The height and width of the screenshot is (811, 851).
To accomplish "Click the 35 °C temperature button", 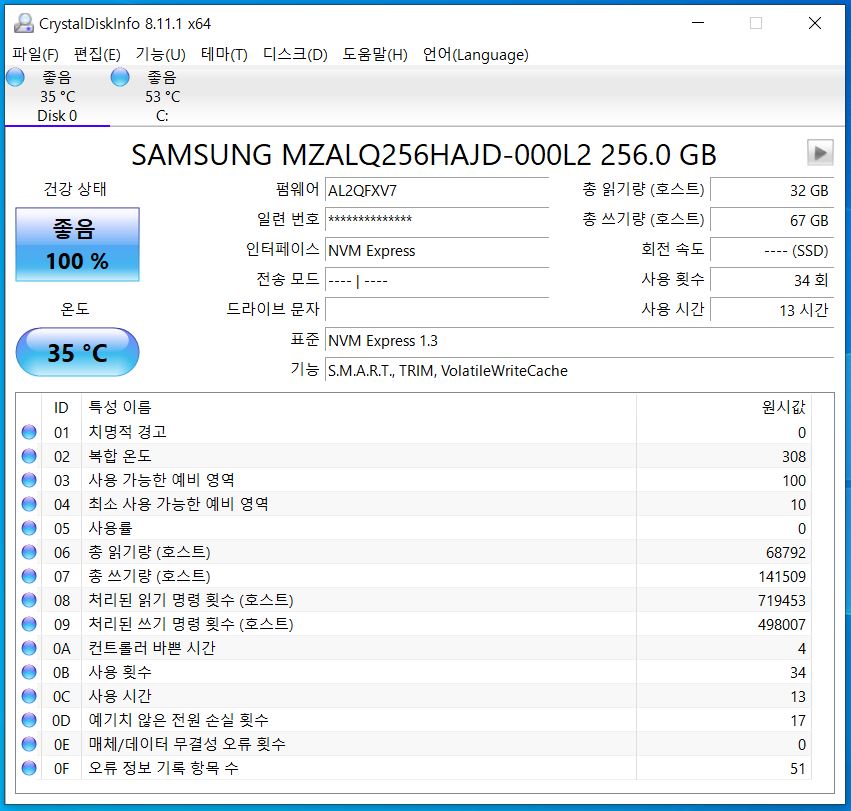I will coord(77,352).
